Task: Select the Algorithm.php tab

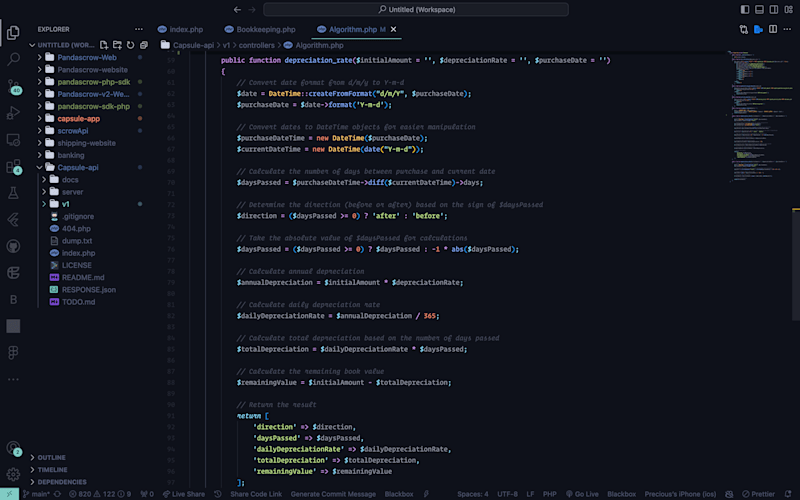Action: tap(353, 29)
